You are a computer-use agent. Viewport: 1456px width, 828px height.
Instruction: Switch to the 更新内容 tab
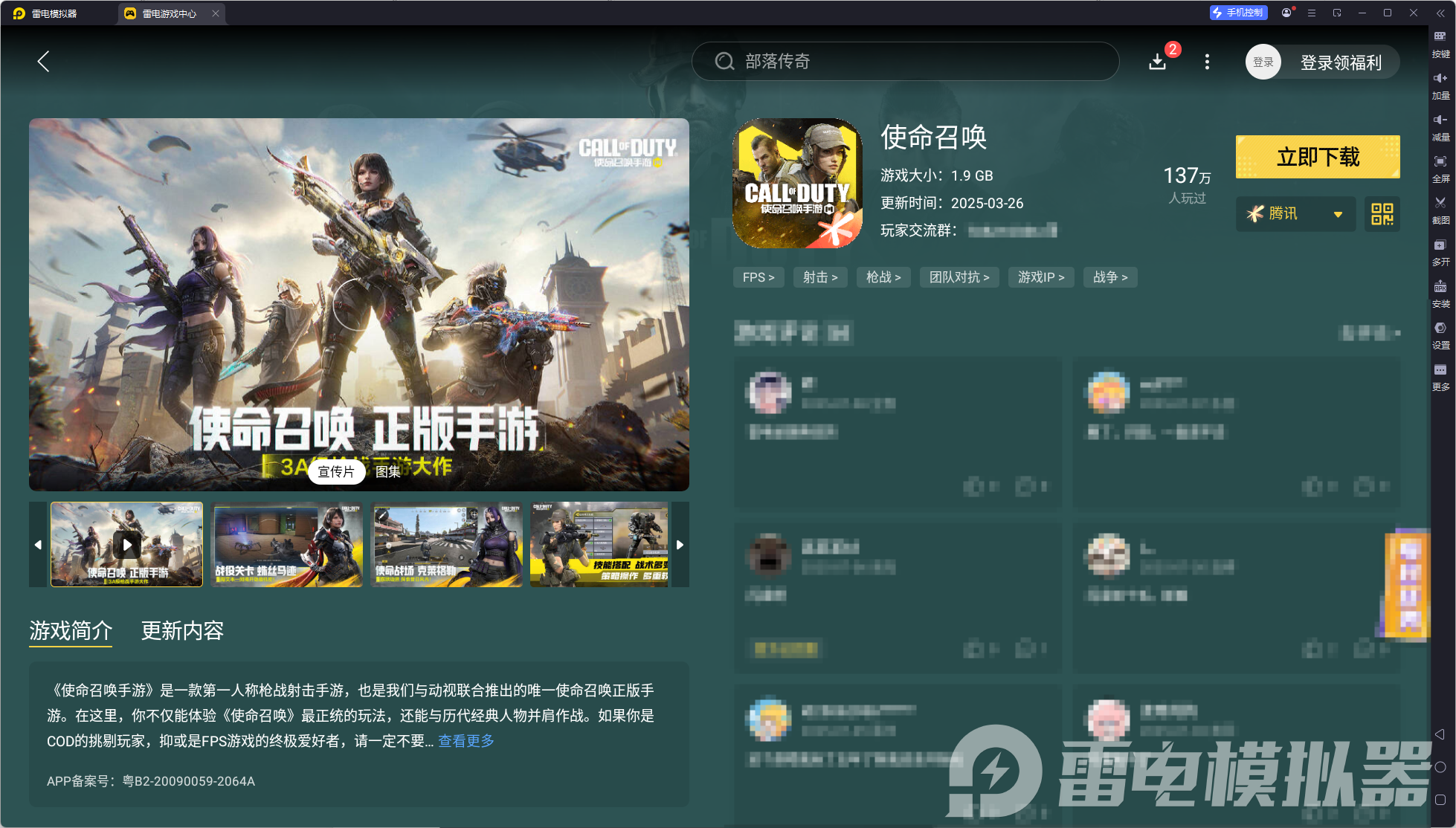tap(182, 631)
